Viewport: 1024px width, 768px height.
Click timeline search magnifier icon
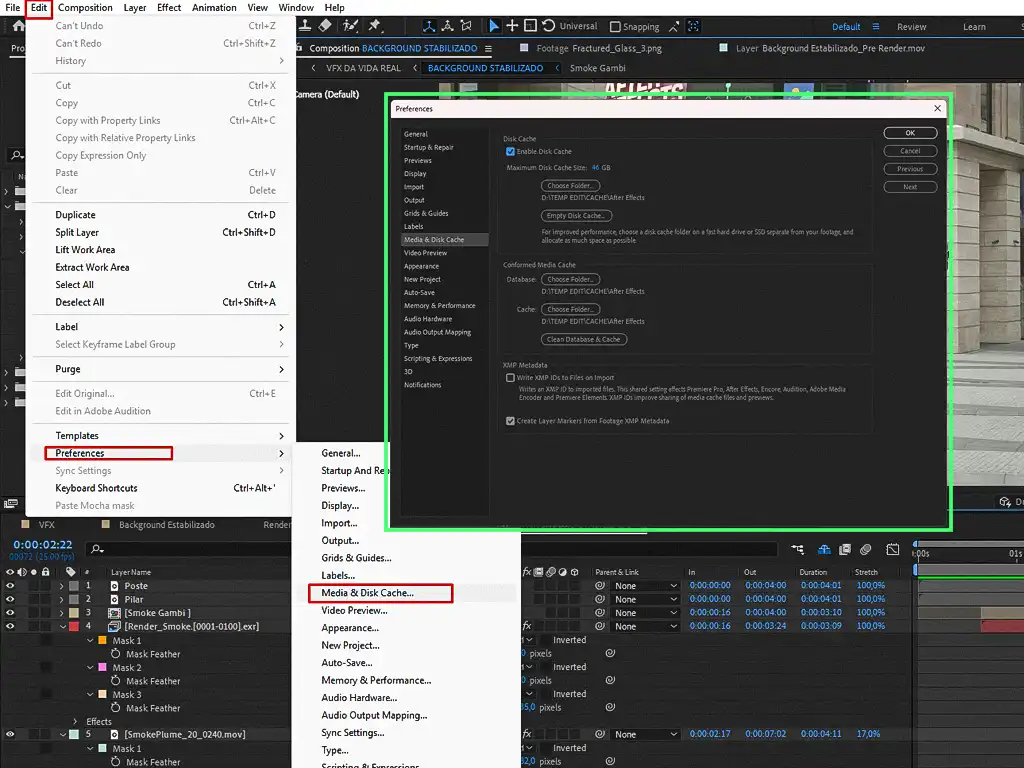tap(97, 549)
